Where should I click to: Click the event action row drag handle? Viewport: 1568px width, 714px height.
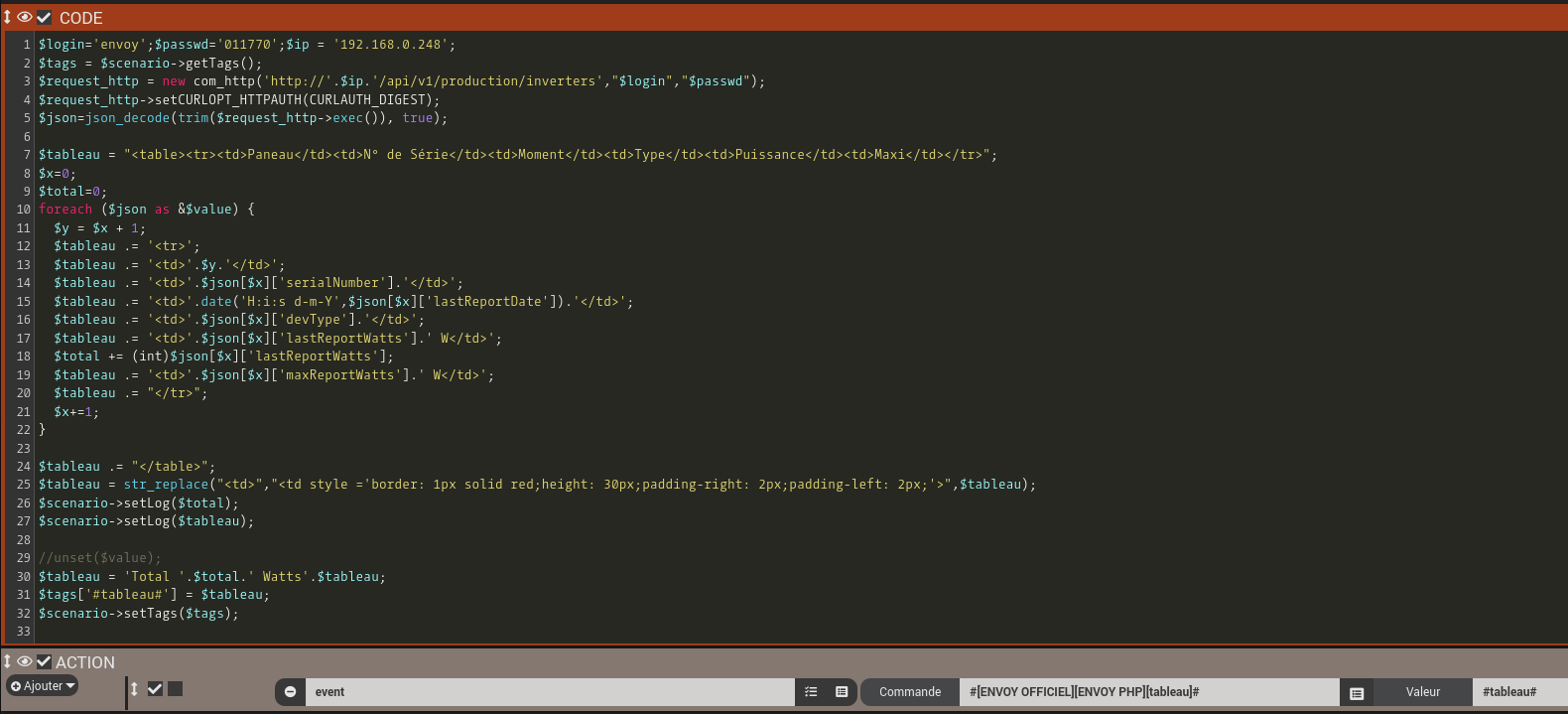tap(134, 689)
